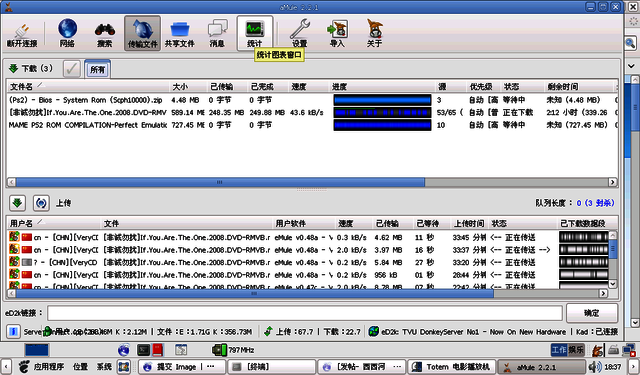Toggle the 传输文件 transfers toolbar button
The image size is (640, 375).
click(142, 33)
